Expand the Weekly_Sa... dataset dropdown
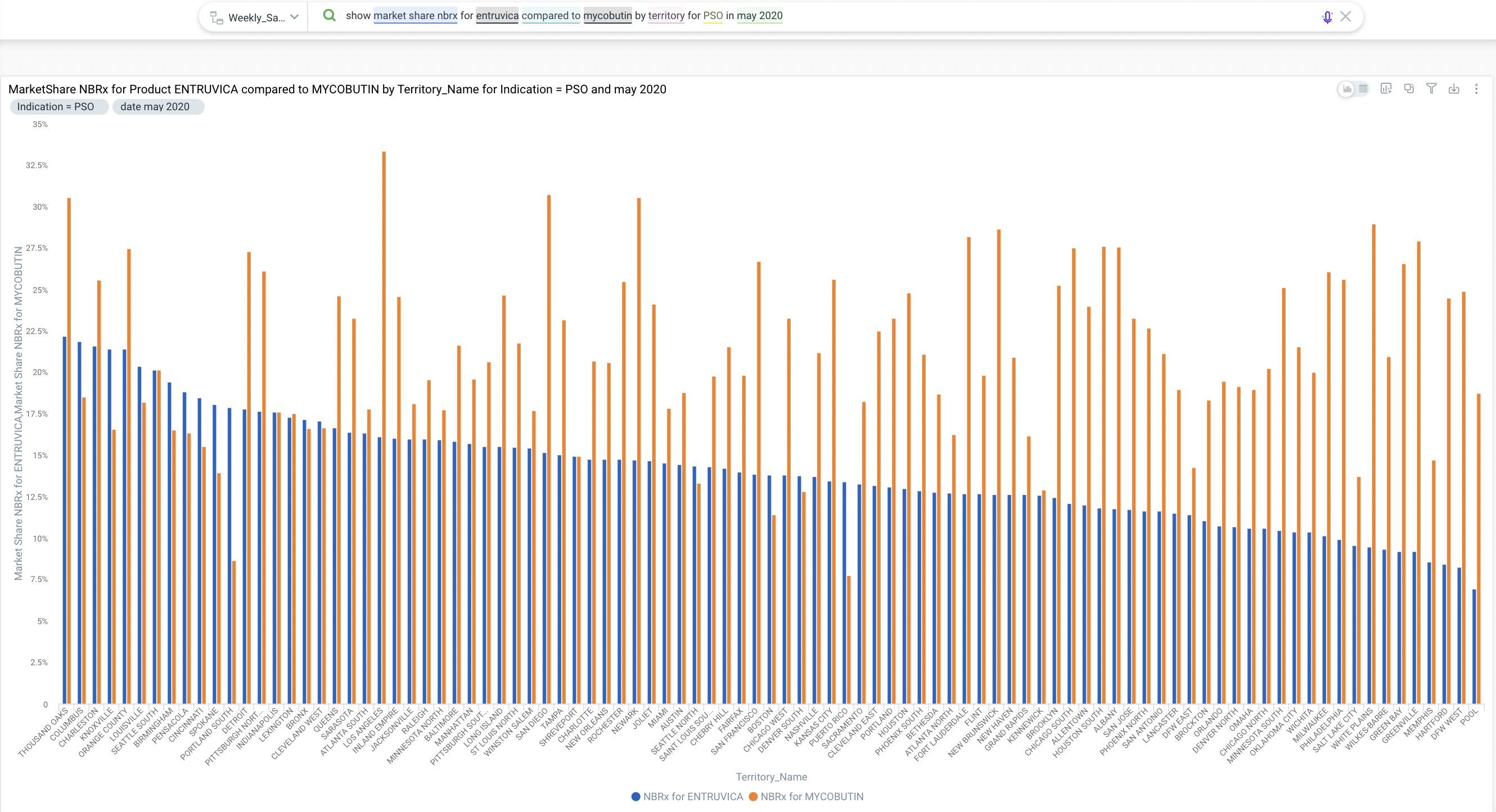Screen dimensions: 1496x812 point(295,17)
